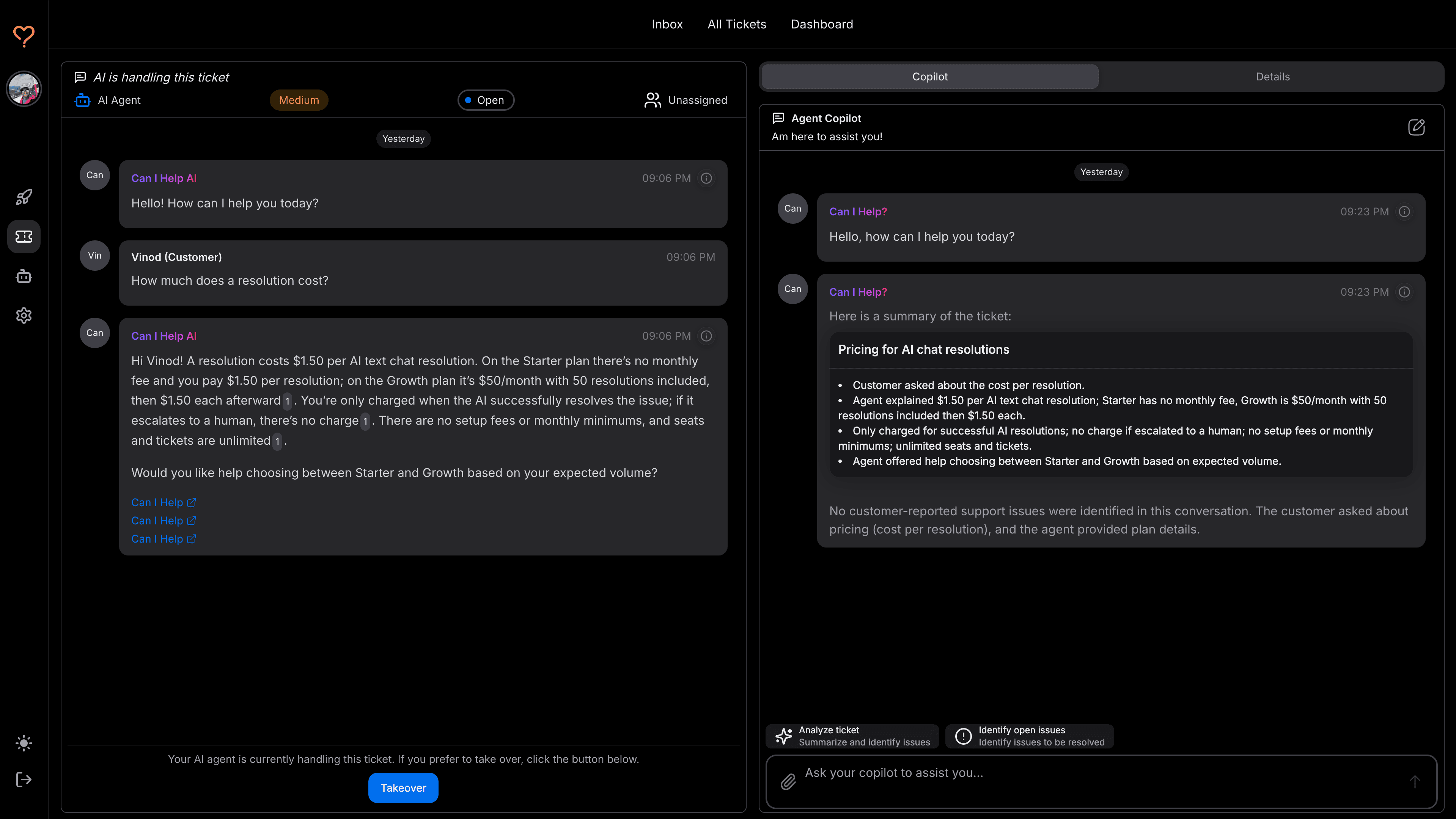Image resolution: width=1456 pixels, height=819 pixels.
Task: Send the copilot message with the arrow icon
Action: [x=1415, y=782]
